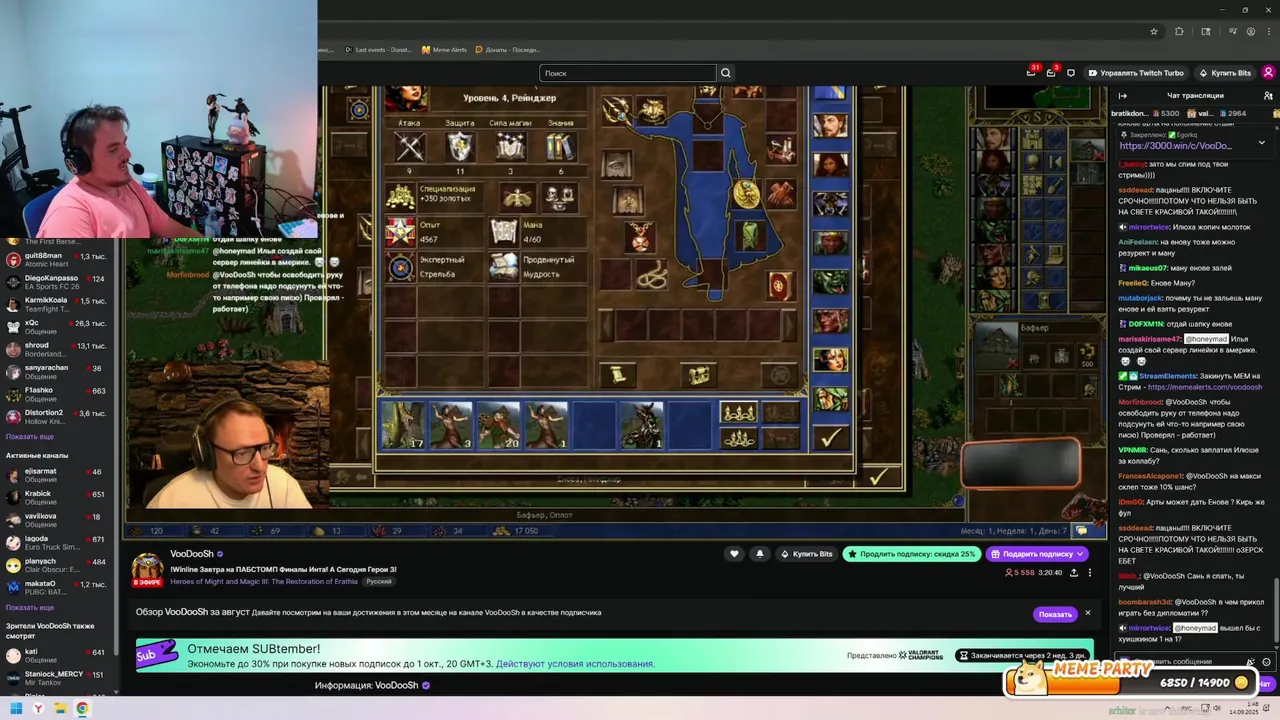Open the inbox icon with 3 badge

pyautogui.click(x=1051, y=72)
